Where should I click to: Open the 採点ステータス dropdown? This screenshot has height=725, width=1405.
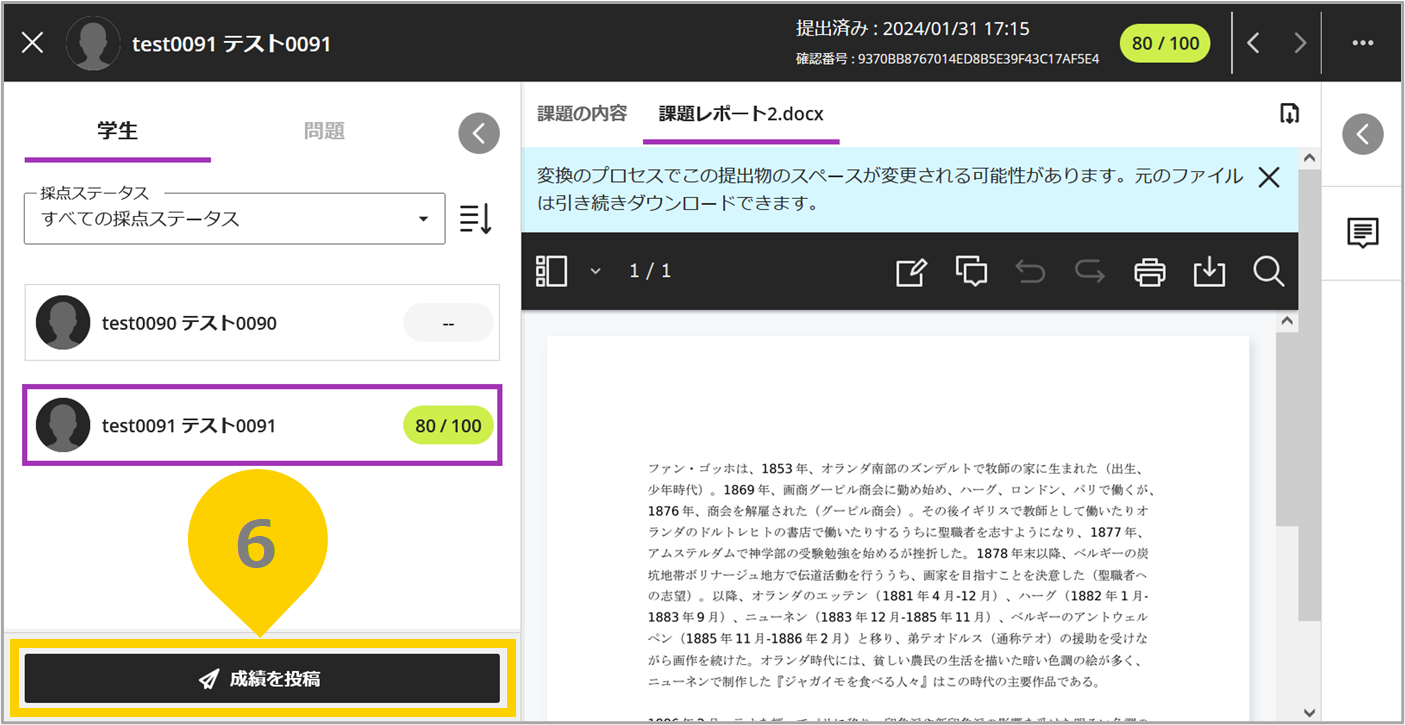[x=235, y=218]
